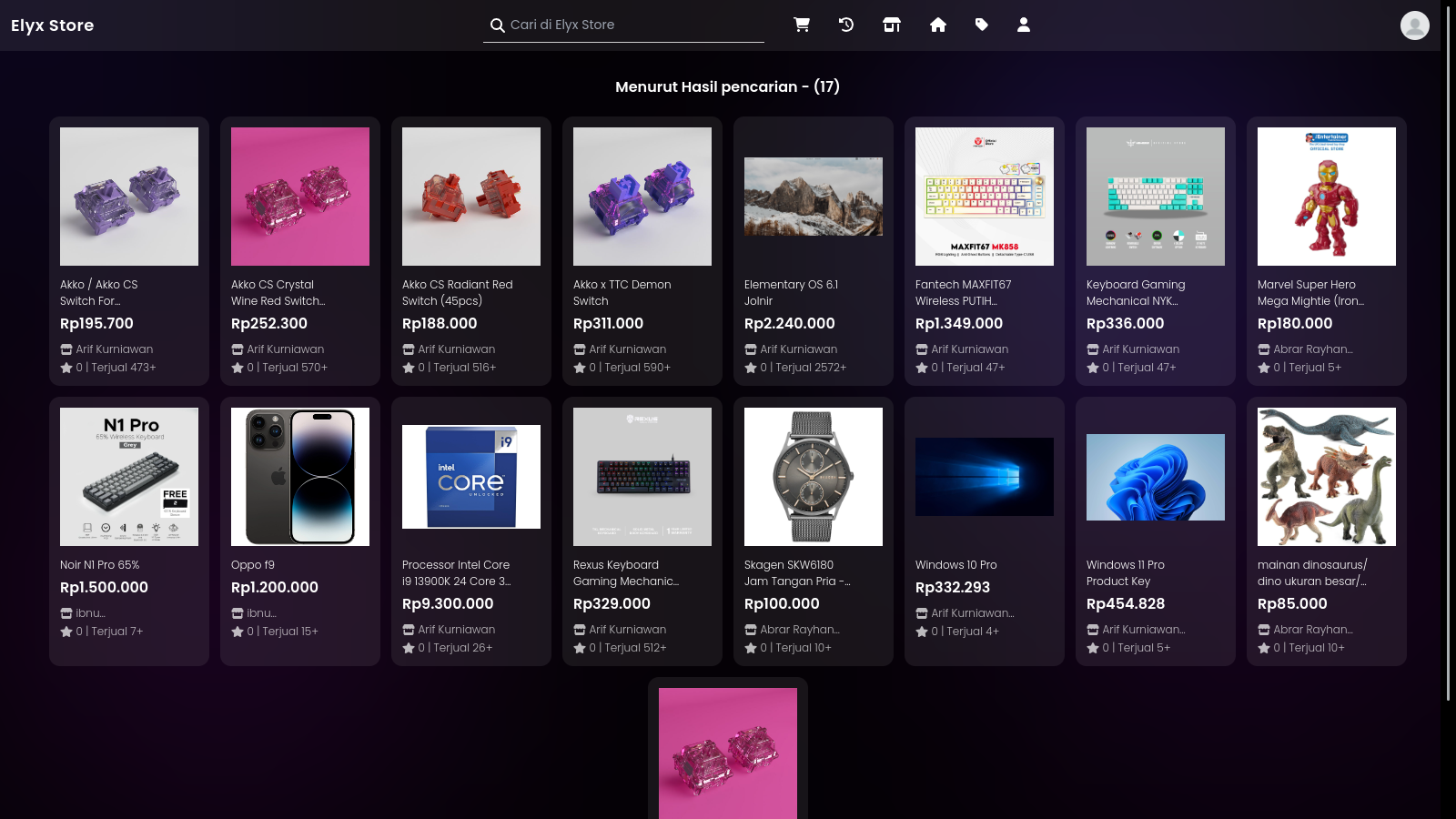Click the storefront icon in the top bar
This screenshot has width=1456, height=819.
pyautogui.click(x=892, y=25)
